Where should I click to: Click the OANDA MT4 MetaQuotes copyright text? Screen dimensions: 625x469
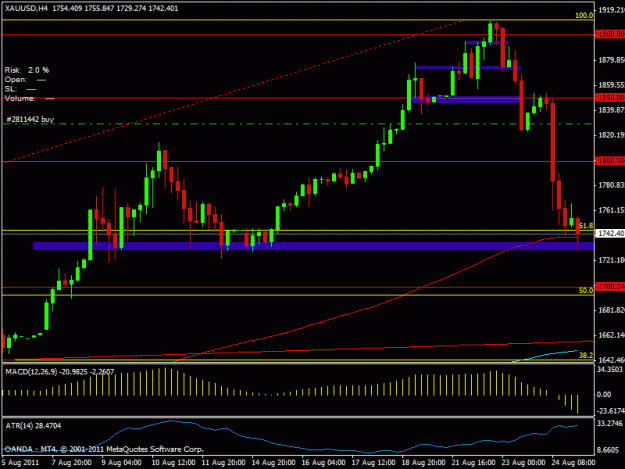pos(104,449)
